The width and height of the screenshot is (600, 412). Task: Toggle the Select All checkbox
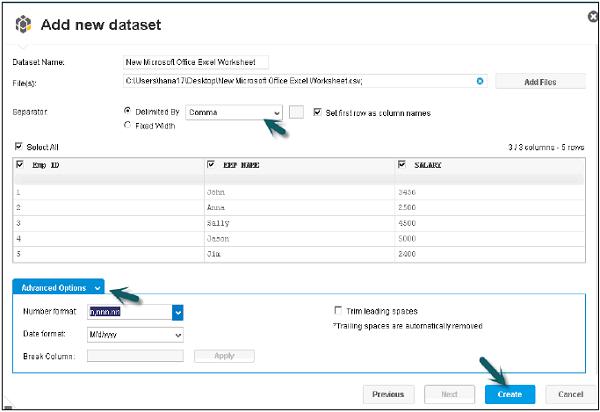click(18, 146)
